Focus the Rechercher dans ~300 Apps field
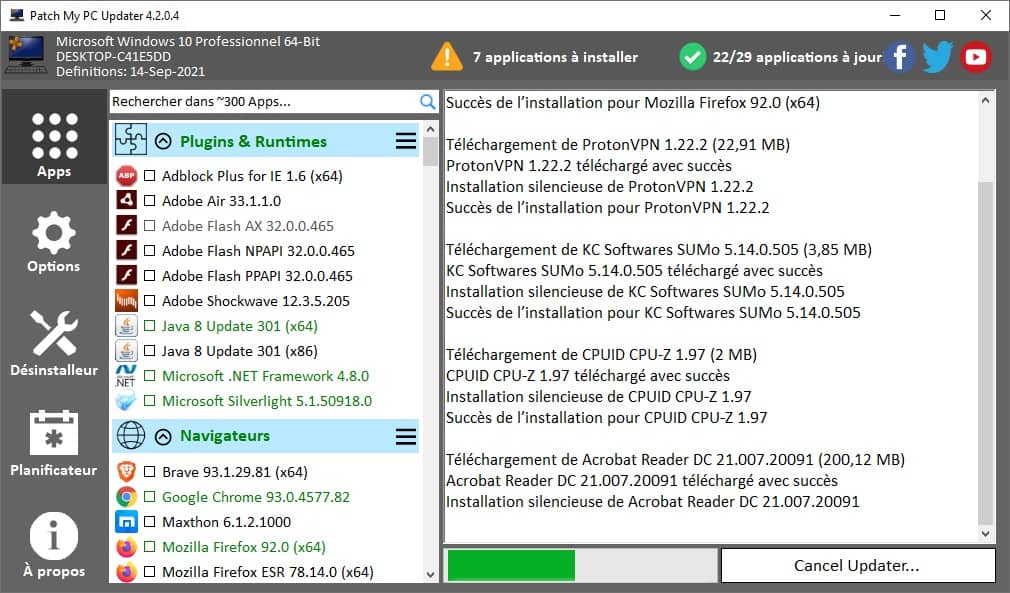Screen dimensions: 1010x593 click(x=264, y=102)
